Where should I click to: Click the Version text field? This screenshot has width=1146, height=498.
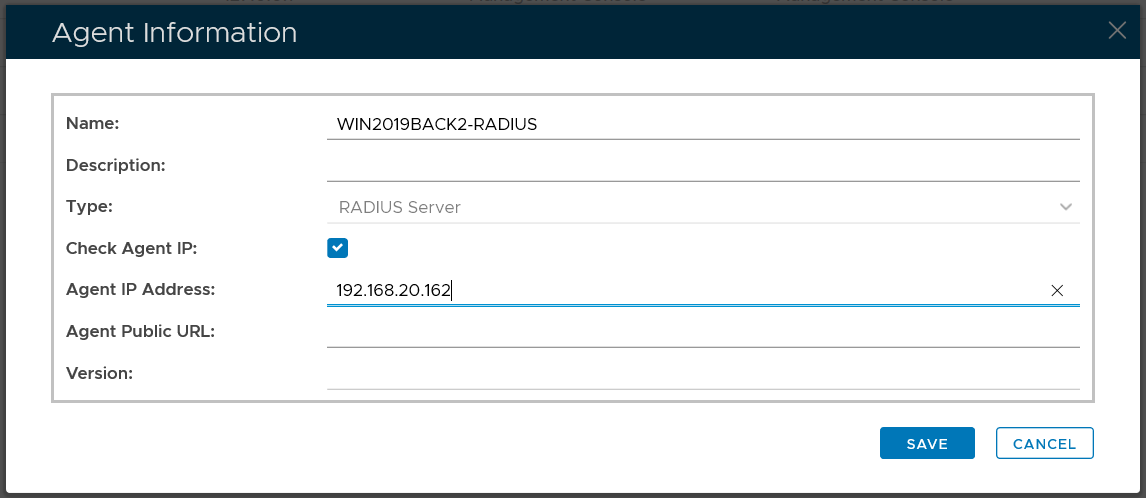pos(700,374)
